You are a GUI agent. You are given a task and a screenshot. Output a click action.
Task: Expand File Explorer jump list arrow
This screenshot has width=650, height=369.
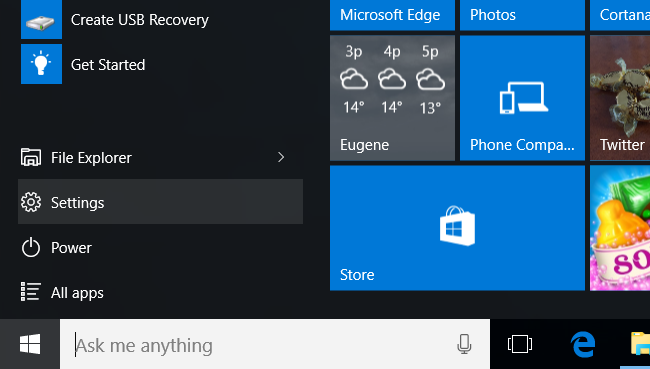pyautogui.click(x=281, y=157)
